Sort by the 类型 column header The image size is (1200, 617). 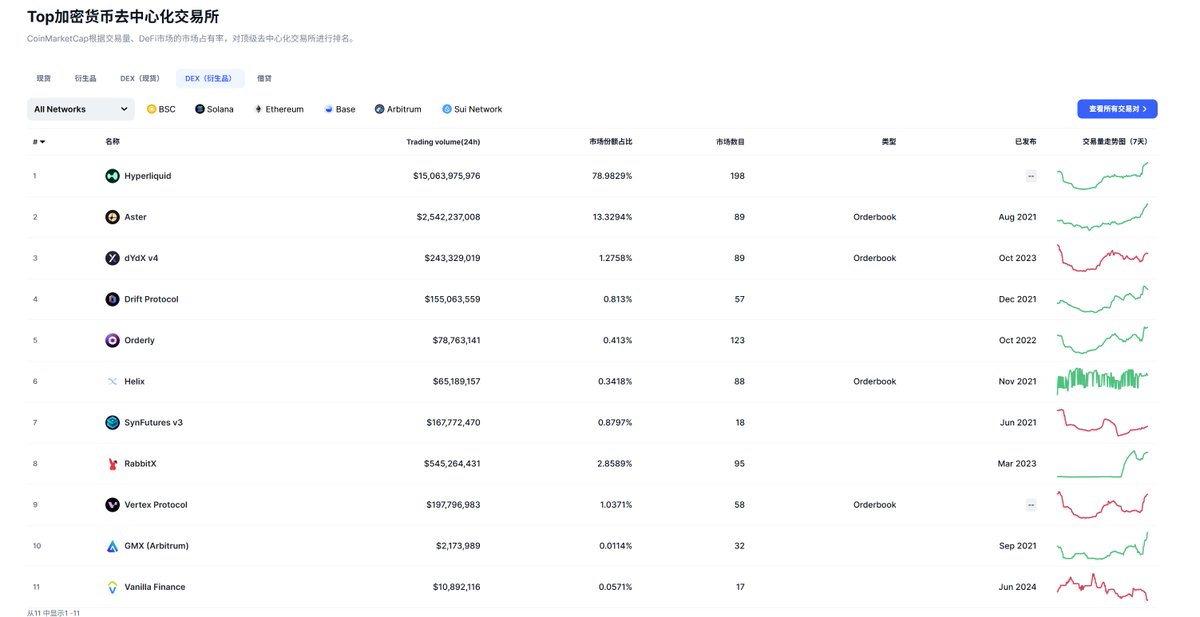click(889, 142)
